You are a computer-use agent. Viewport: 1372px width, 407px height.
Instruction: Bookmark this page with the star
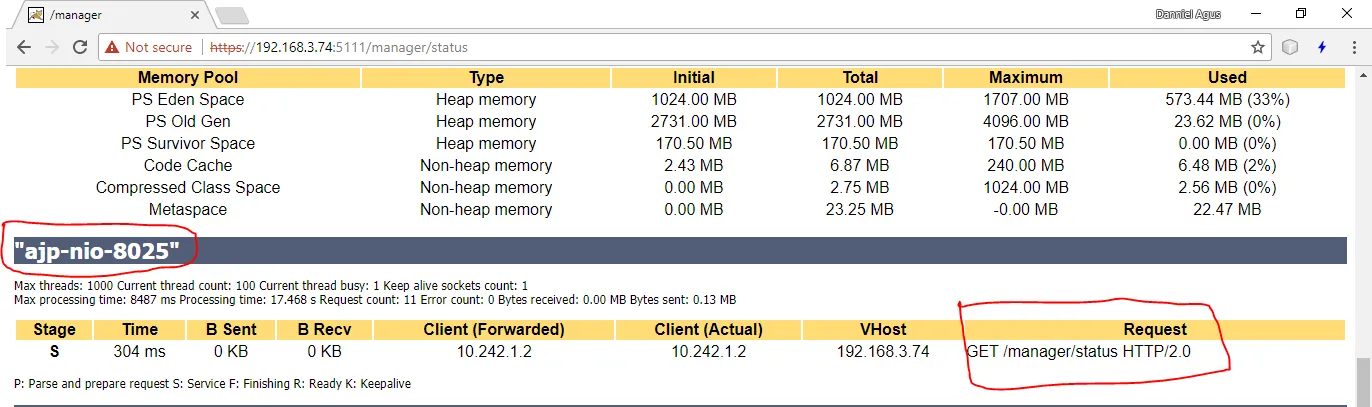[1257, 47]
